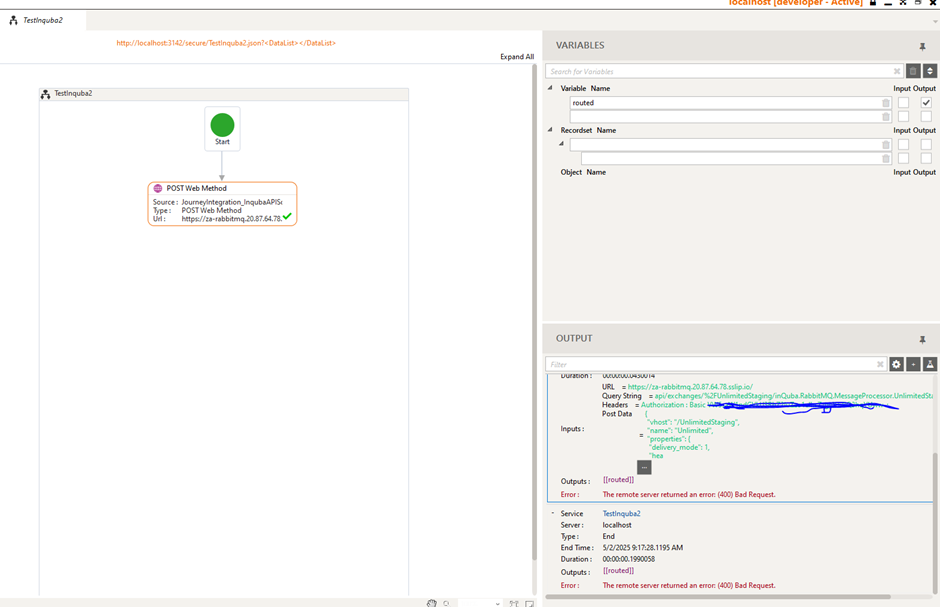Viewport: 940px width, 607px height.
Task: Open the localhost TestInquba2.json workflow link
Action: tap(226, 43)
